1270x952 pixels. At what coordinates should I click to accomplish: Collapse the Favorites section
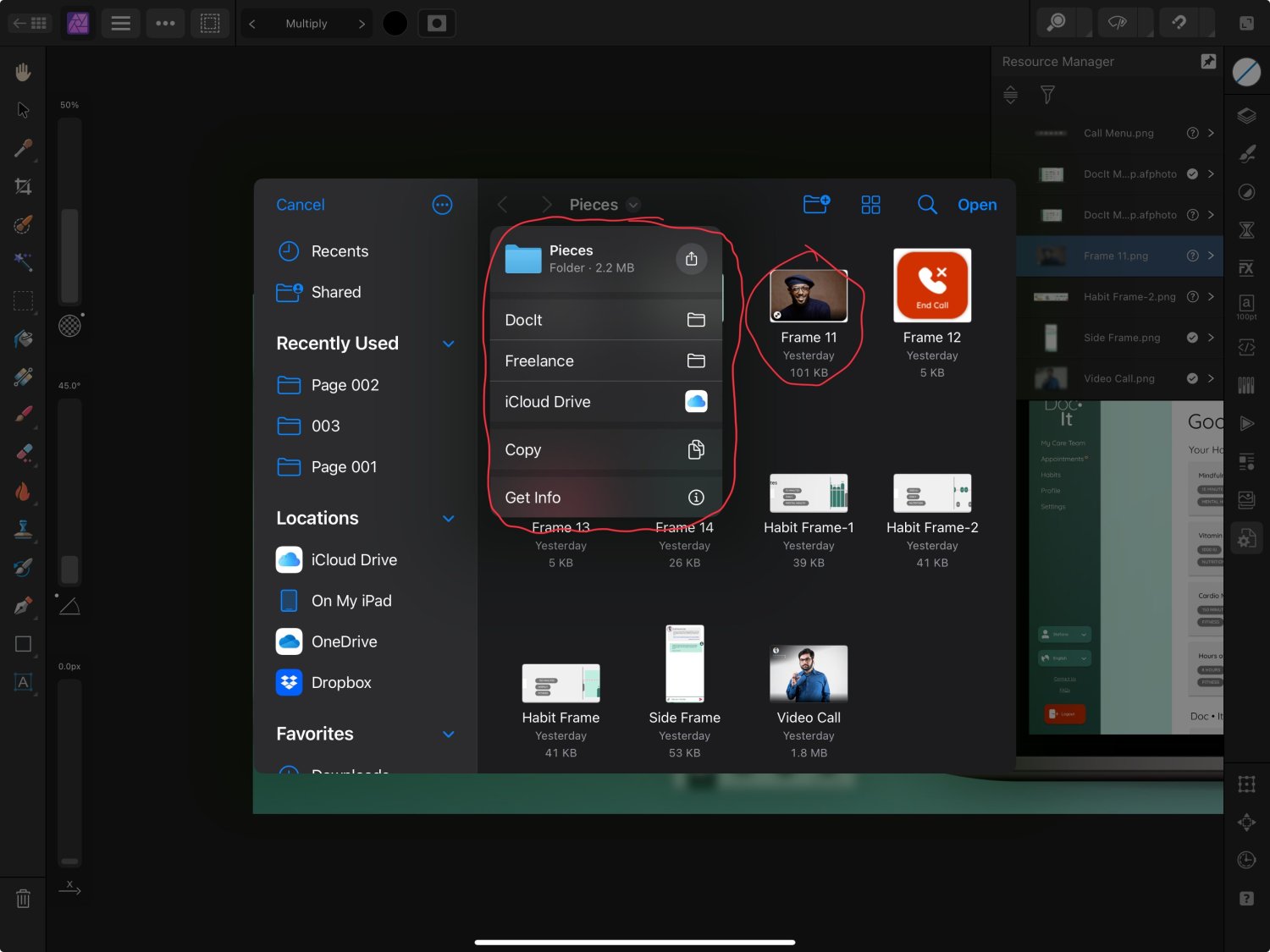click(449, 735)
